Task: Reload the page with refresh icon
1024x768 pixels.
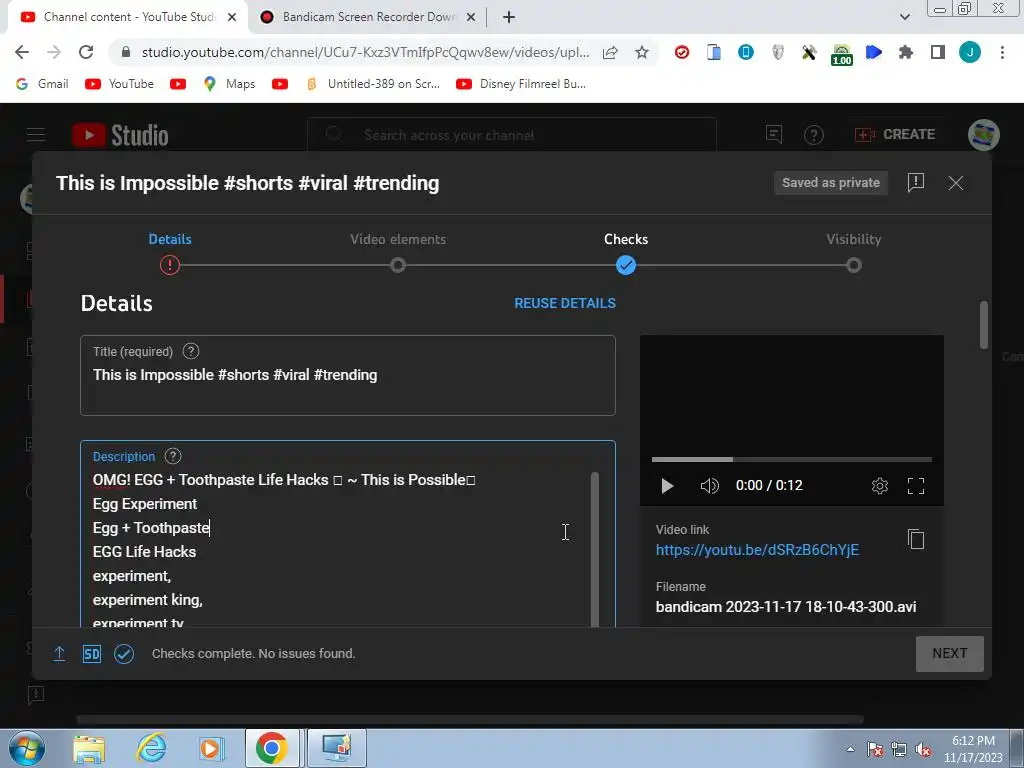Action: click(86, 52)
